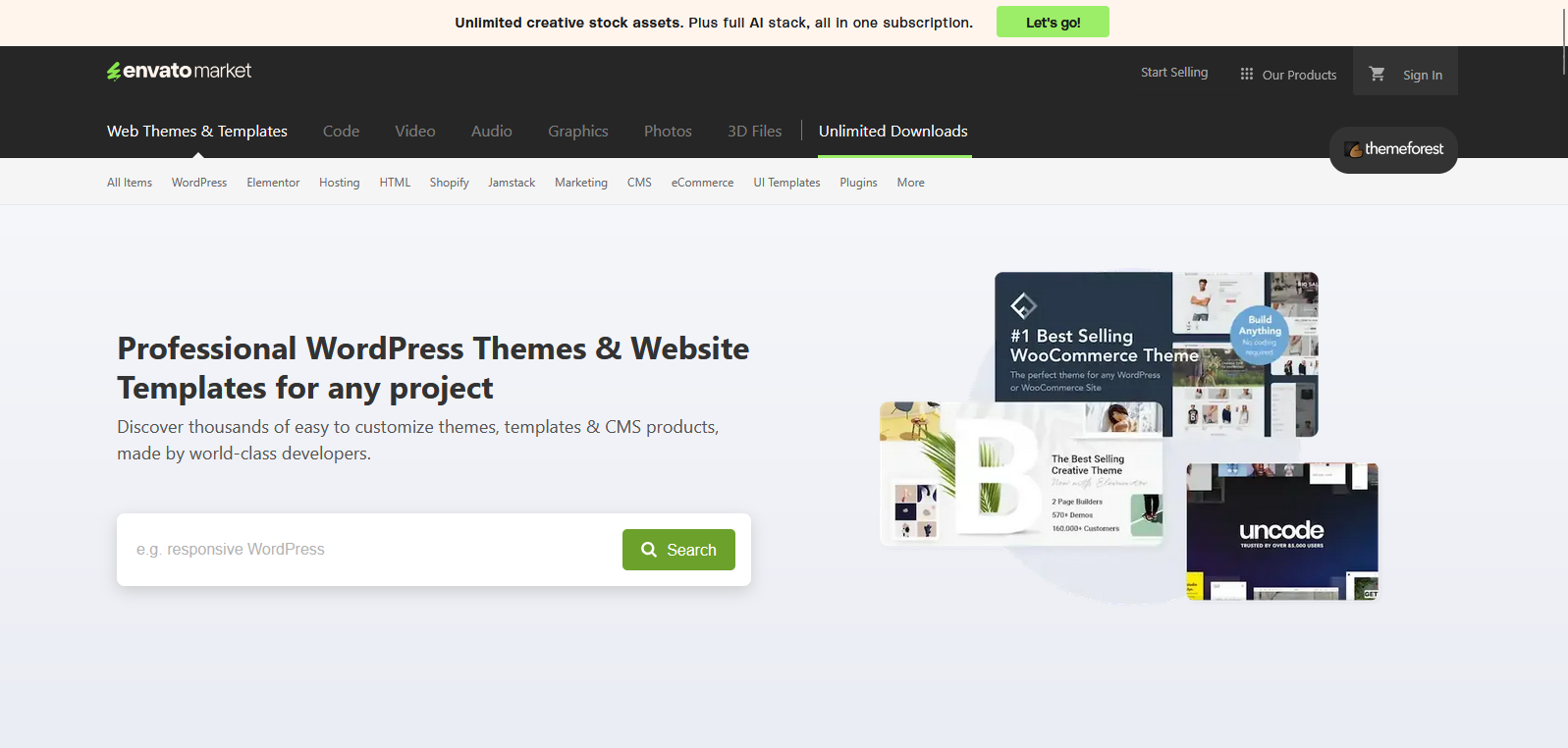Click the Our Products grid icon
This screenshot has height=748, width=1568.
1247,74
